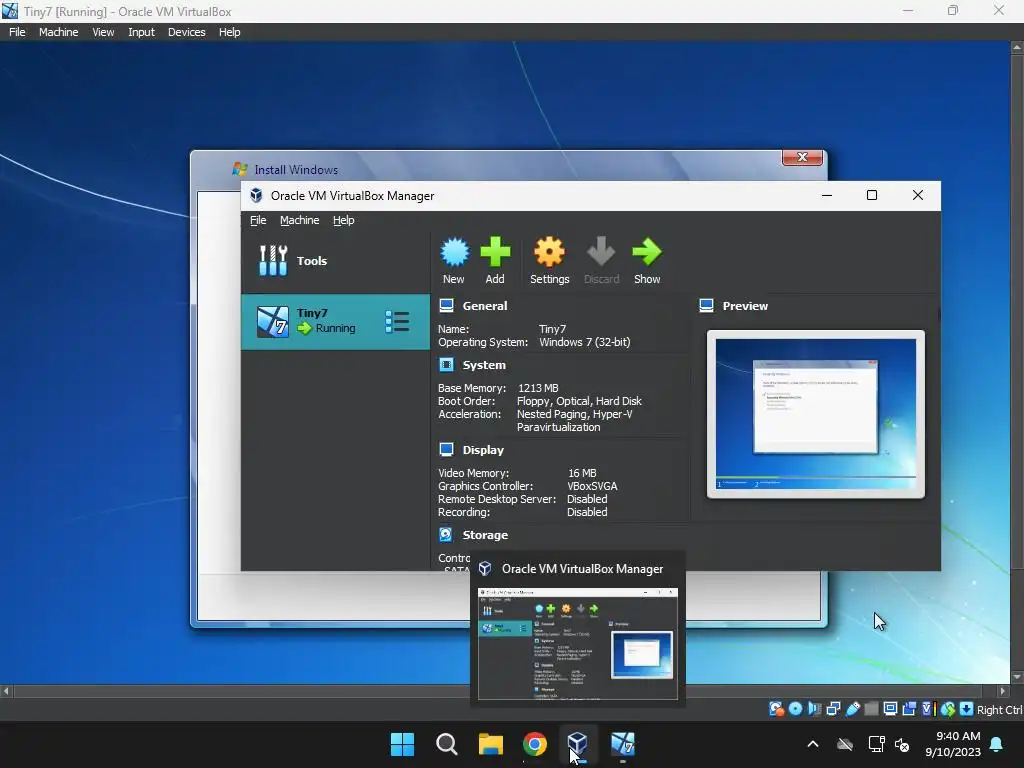Open Google Chrome from the taskbar
The height and width of the screenshot is (768, 1024).
tap(535, 744)
